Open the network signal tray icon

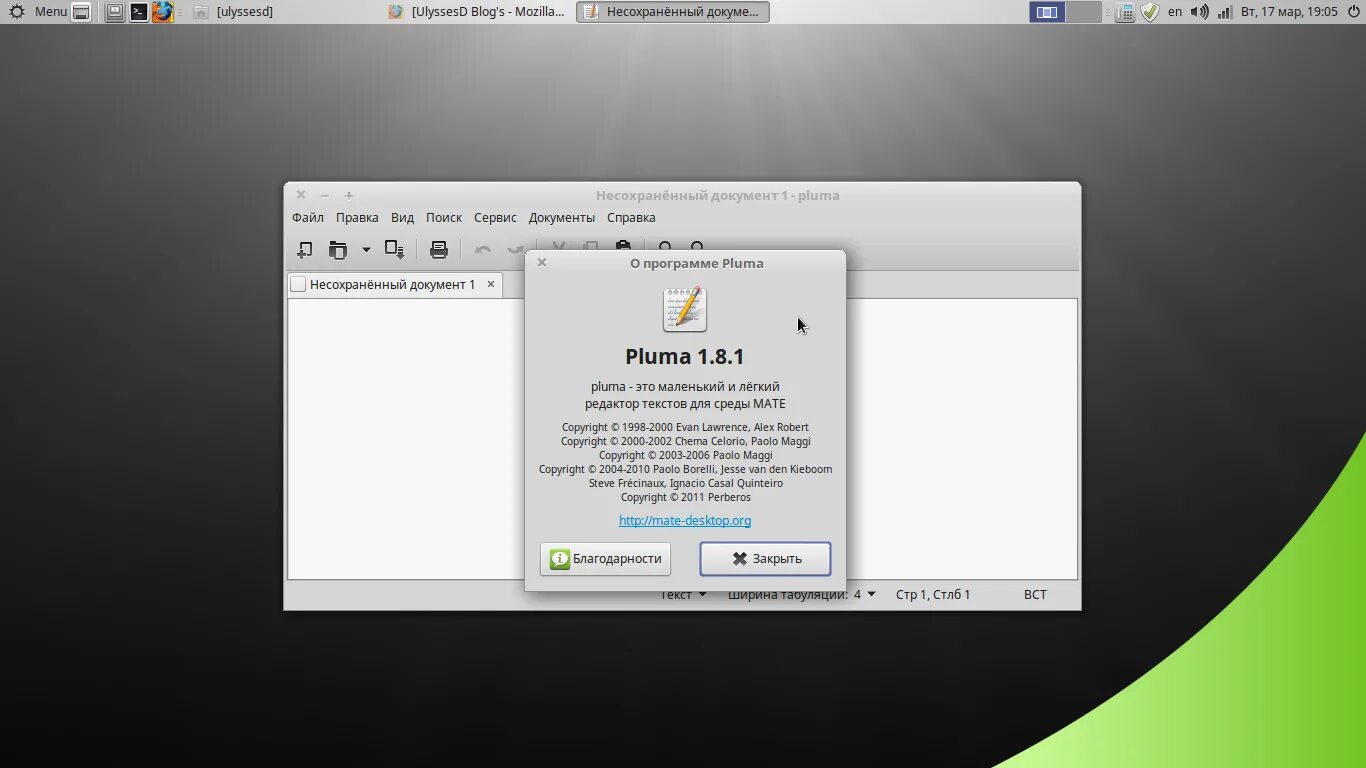(x=1224, y=12)
